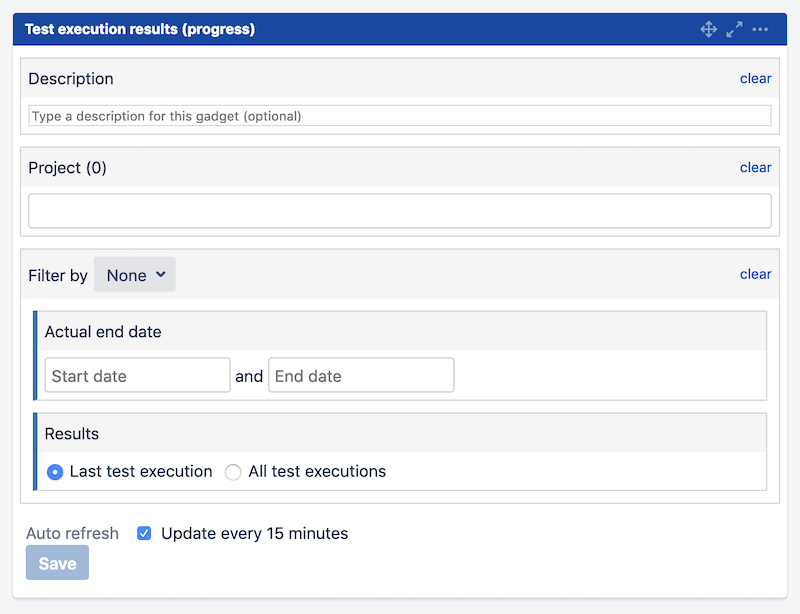The width and height of the screenshot is (800, 614).
Task: Click into the Project picker field
Action: point(400,211)
